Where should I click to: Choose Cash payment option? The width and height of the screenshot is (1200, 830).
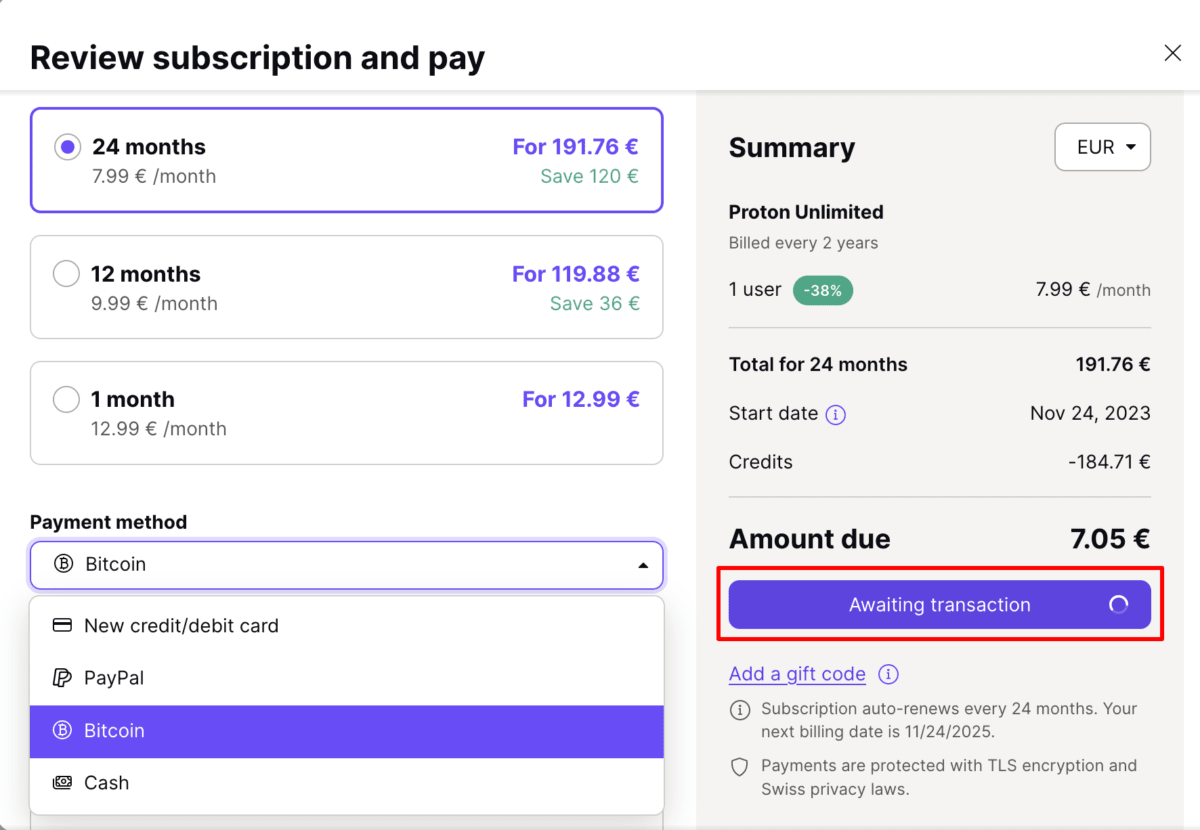pyautogui.click(x=347, y=783)
